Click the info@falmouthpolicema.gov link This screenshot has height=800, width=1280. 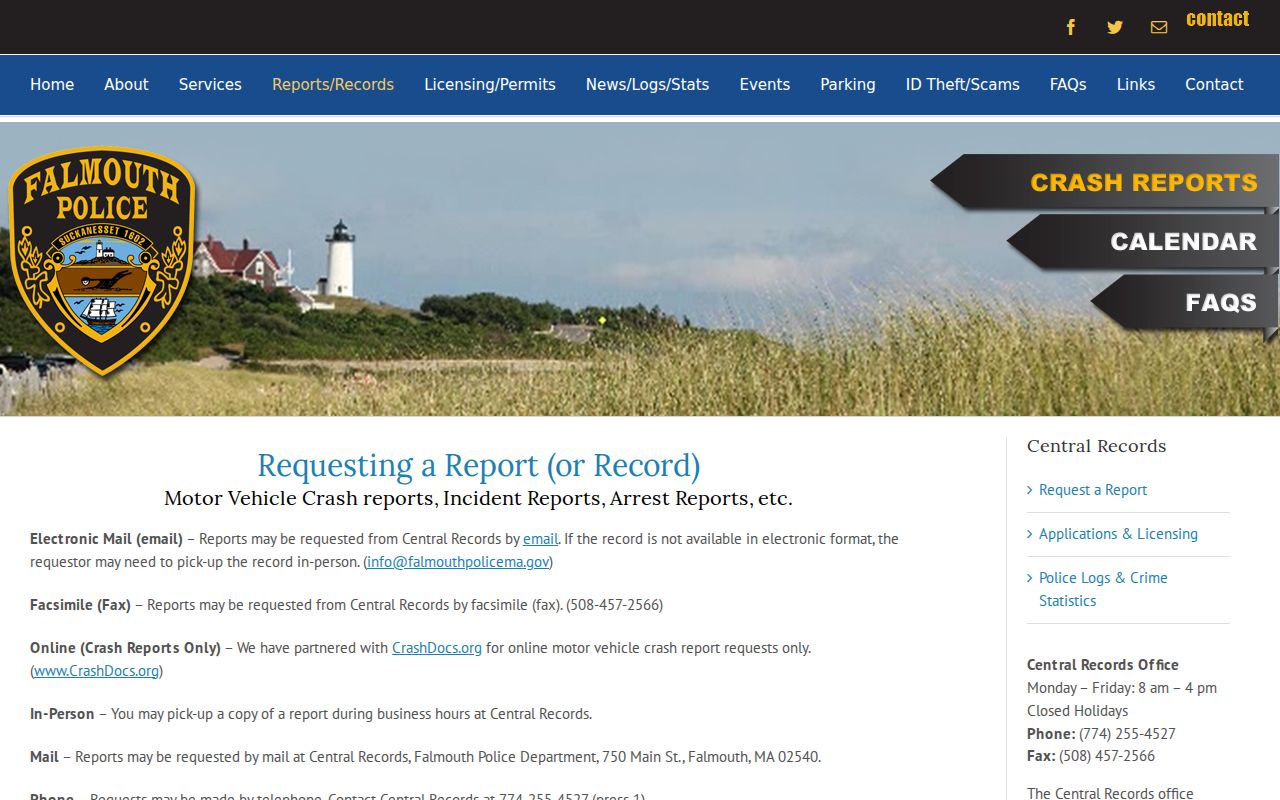click(x=458, y=562)
